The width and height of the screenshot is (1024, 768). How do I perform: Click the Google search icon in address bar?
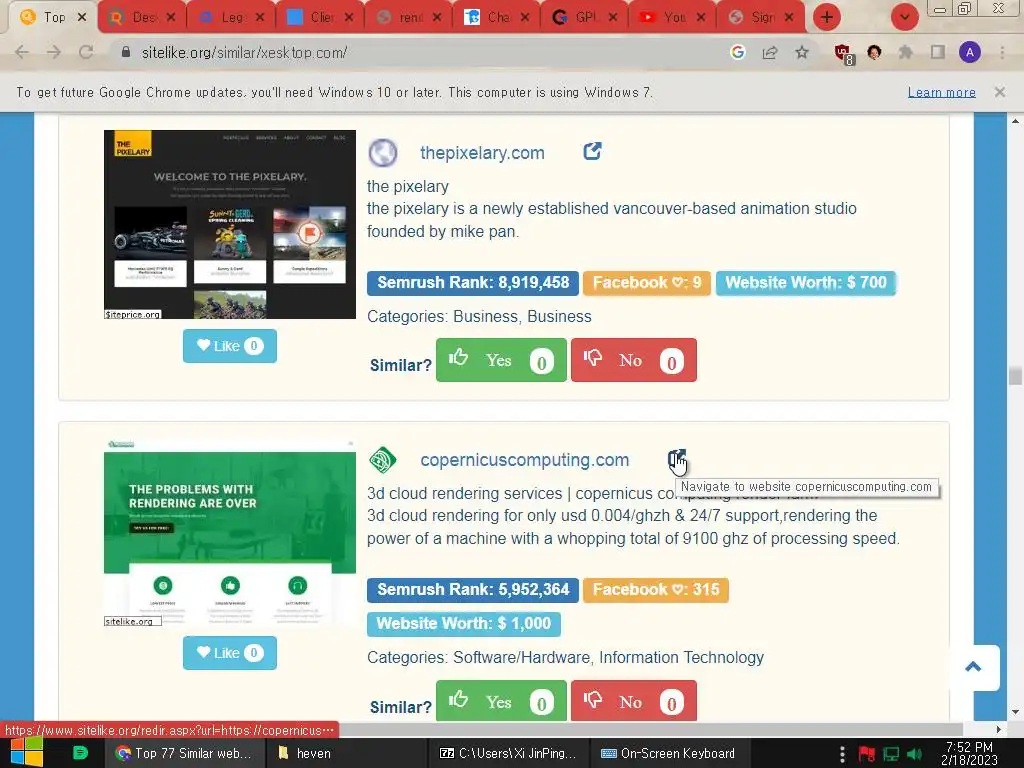[x=738, y=52]
